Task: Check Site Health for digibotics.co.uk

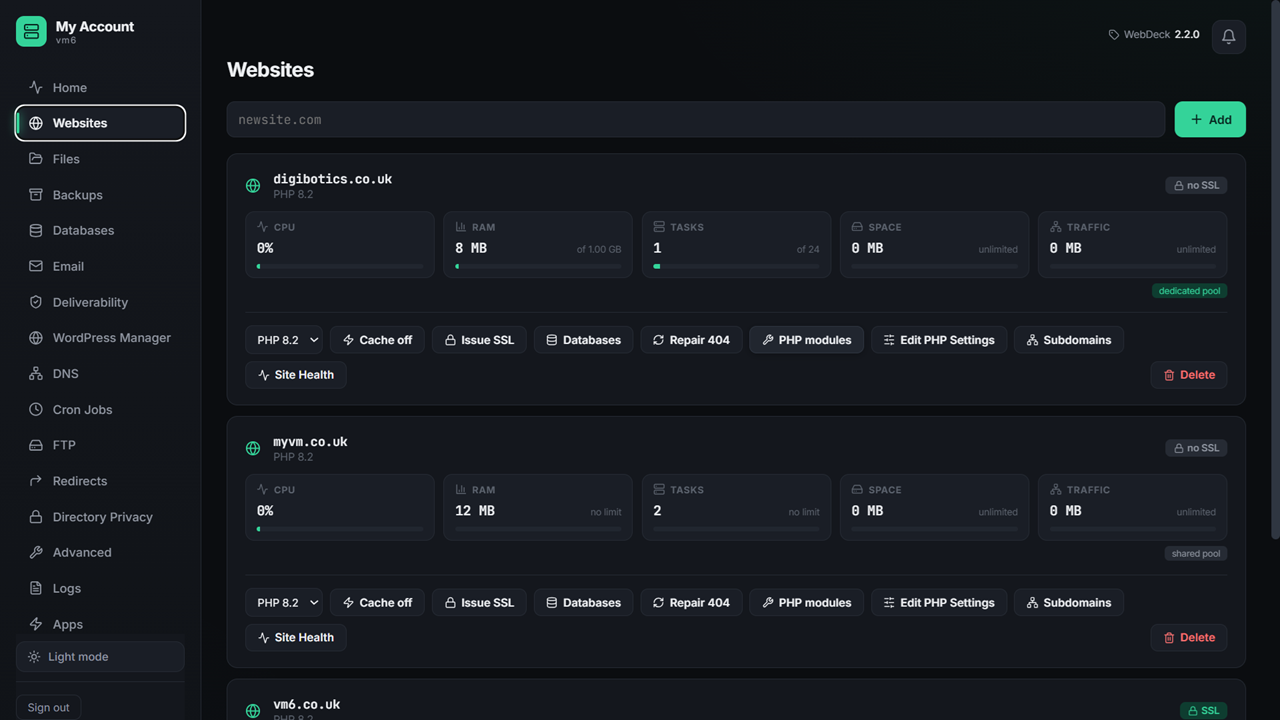Action: (296, 375)
